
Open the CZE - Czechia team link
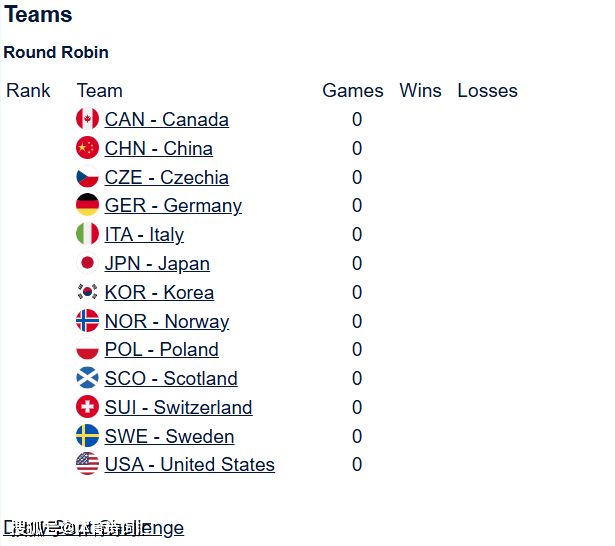[166, 177]
